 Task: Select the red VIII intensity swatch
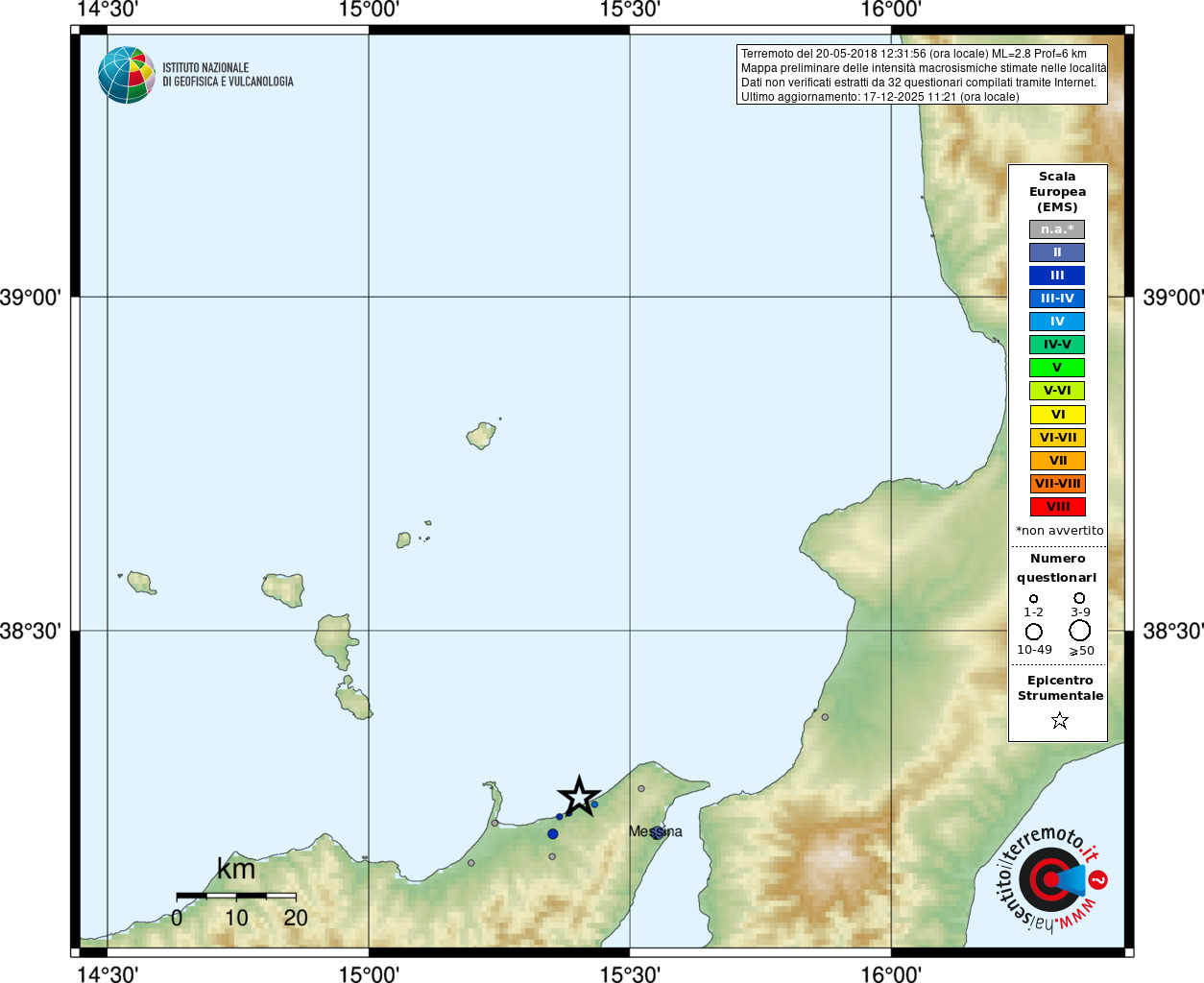1057,507
